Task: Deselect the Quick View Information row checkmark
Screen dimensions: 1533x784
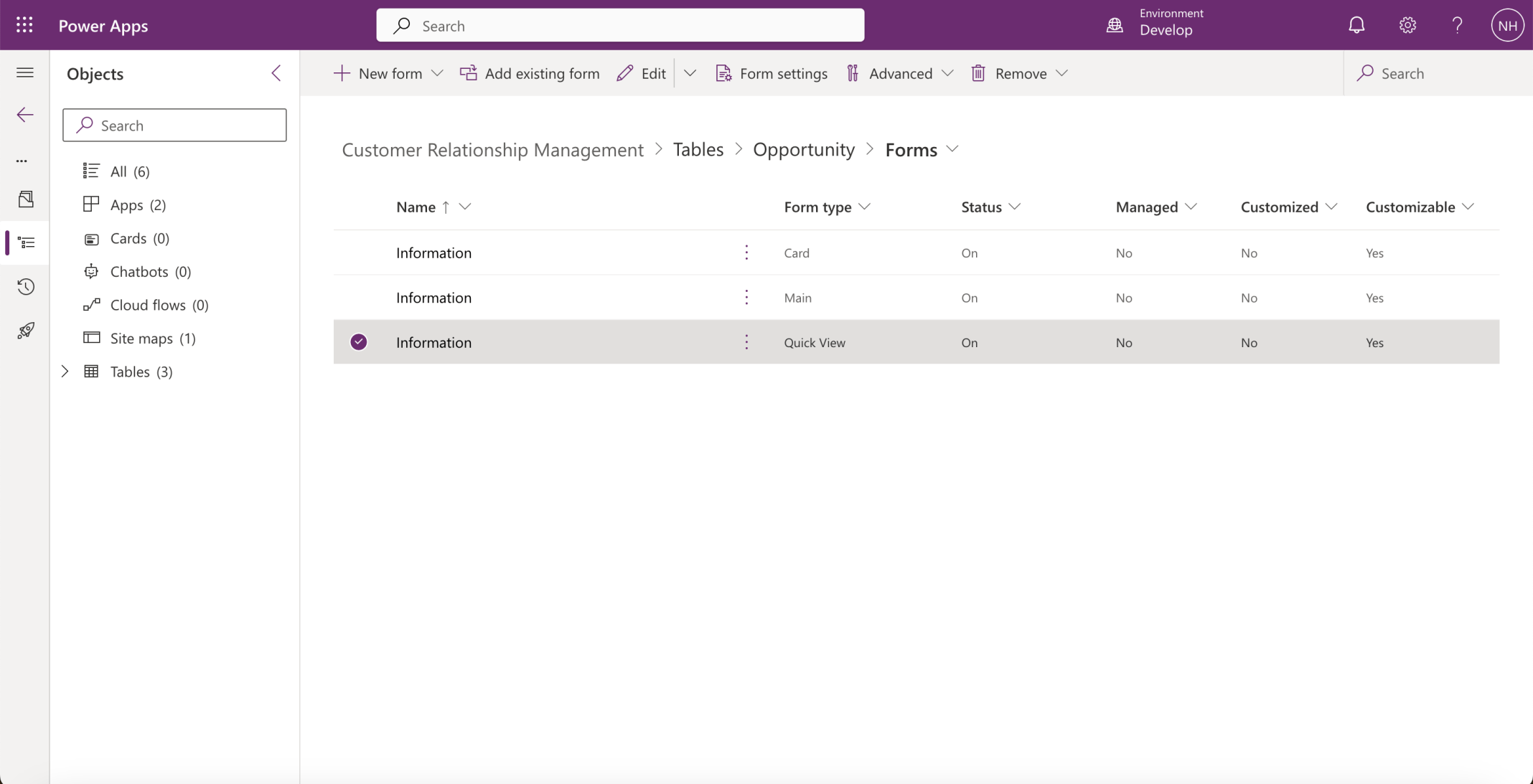Action: tap(359, 342)
